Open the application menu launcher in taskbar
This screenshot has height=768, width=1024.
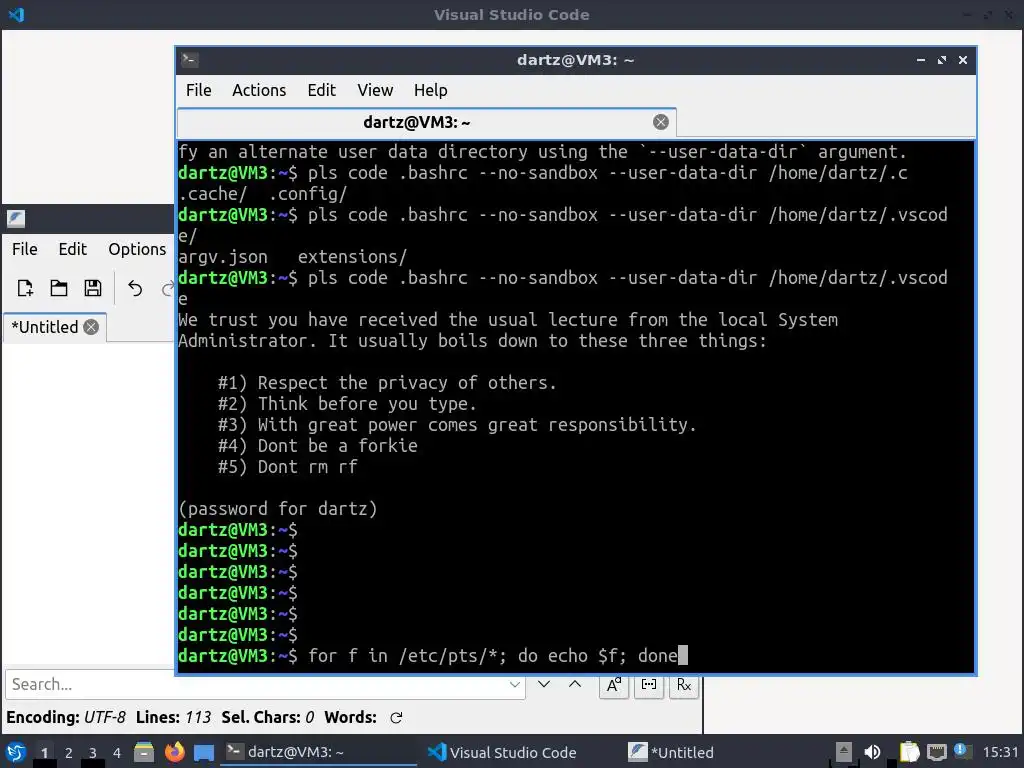[x=16, y=752]
